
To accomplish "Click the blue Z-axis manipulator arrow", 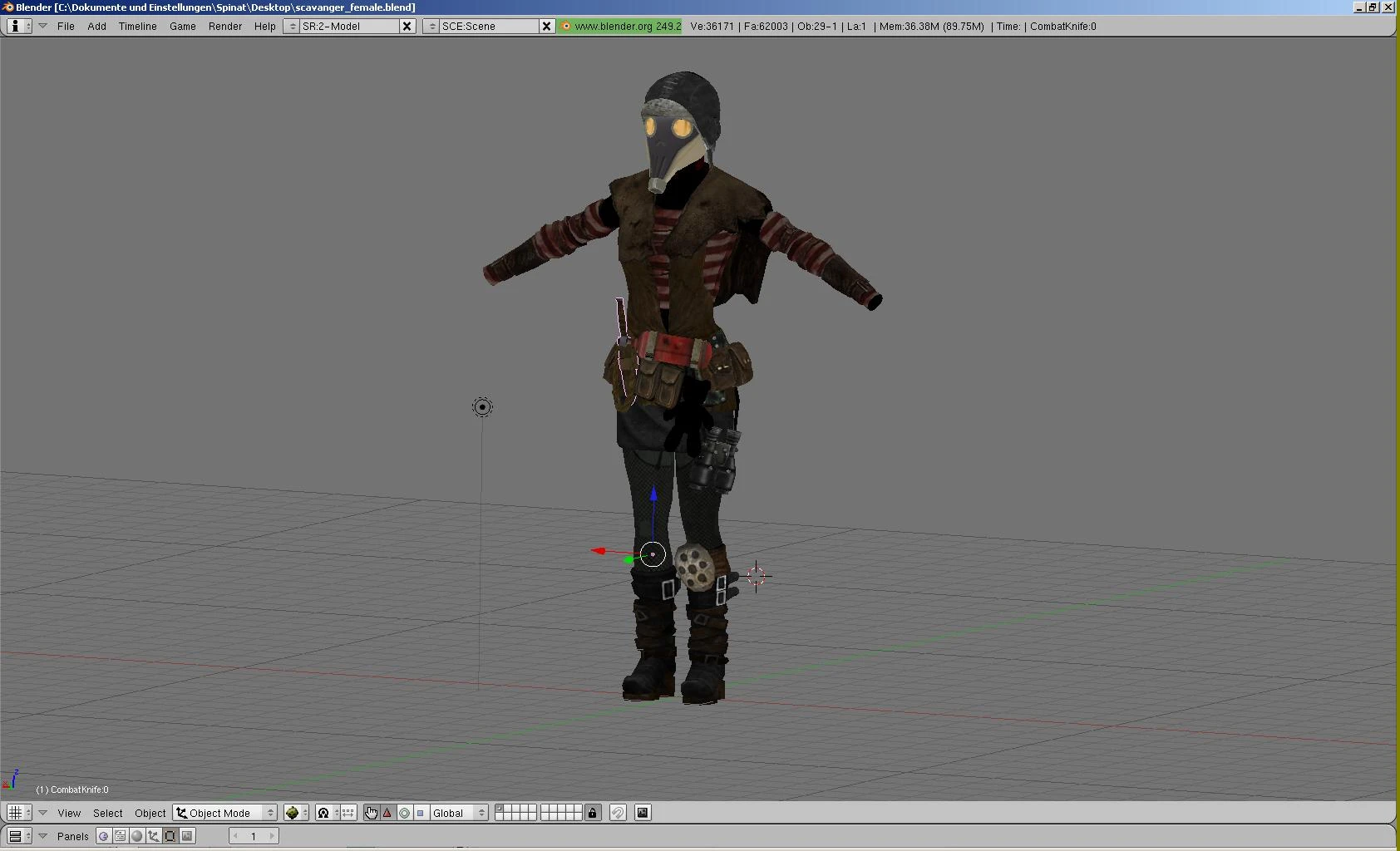I will click(653, 495).
